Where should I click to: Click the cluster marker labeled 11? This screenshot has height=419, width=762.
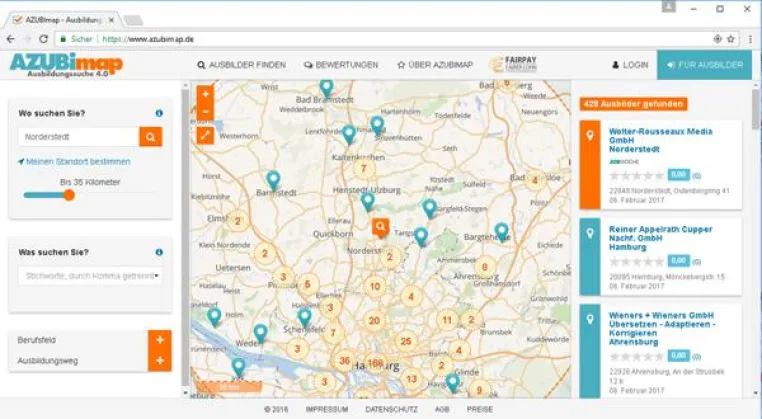tap(447, 320)
